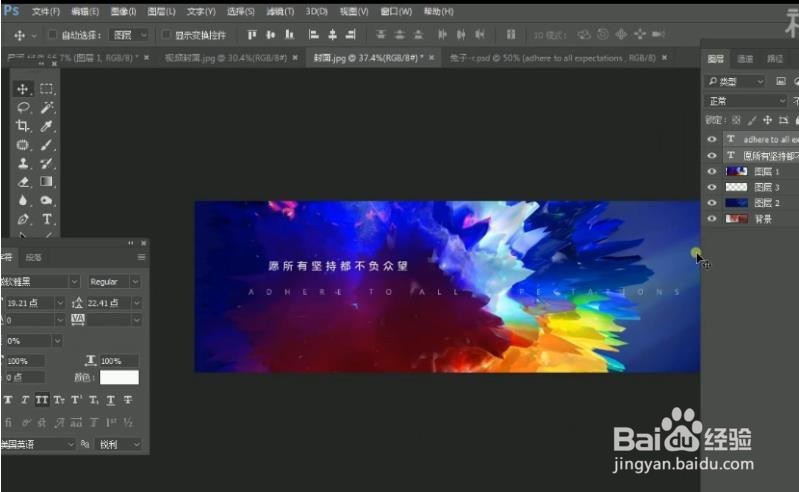Align vertical centers in options bar
Screen dimensions: 799x492
point(271,35)
